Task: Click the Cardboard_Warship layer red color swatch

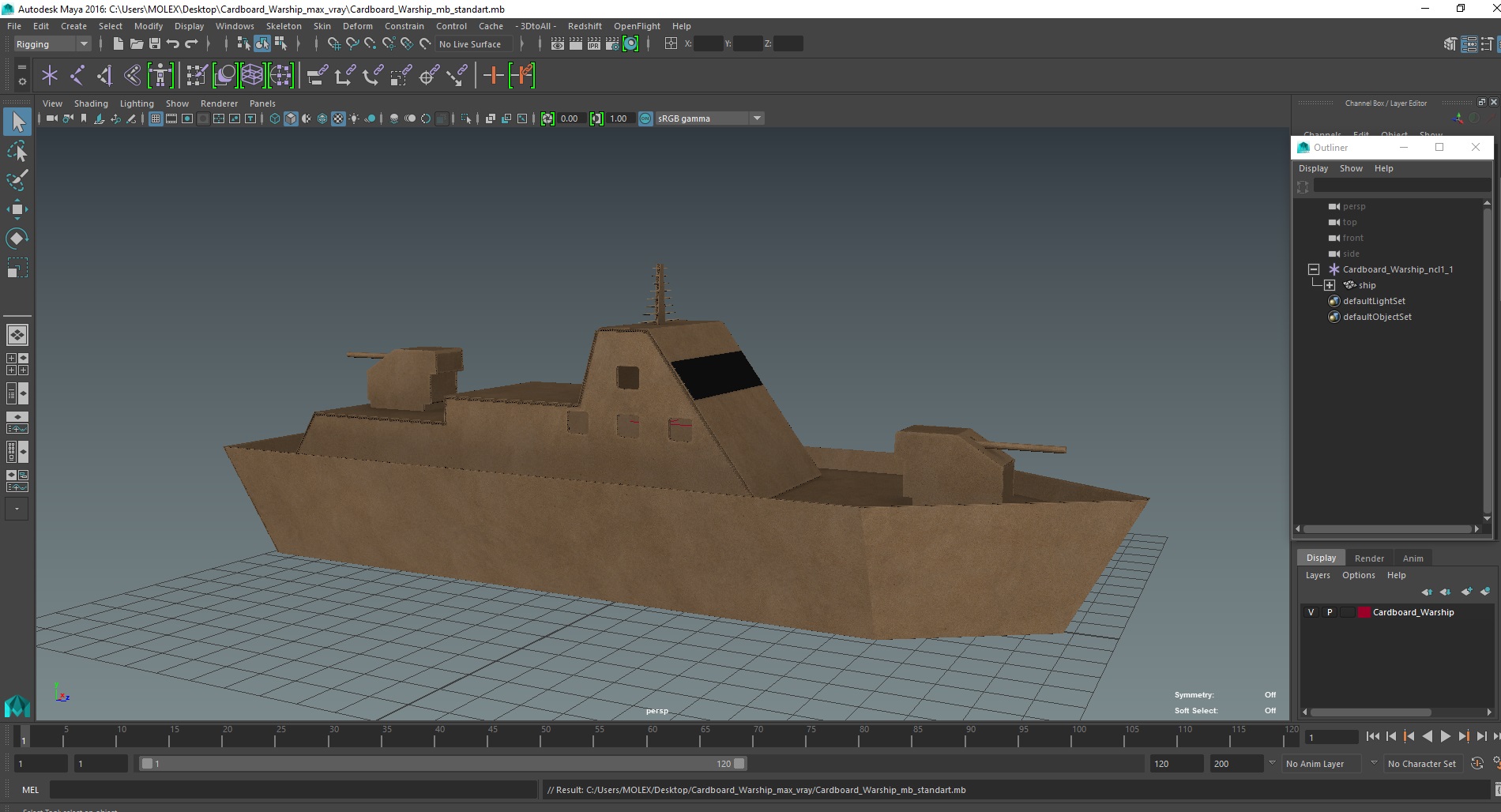Action: (1364, 612)
